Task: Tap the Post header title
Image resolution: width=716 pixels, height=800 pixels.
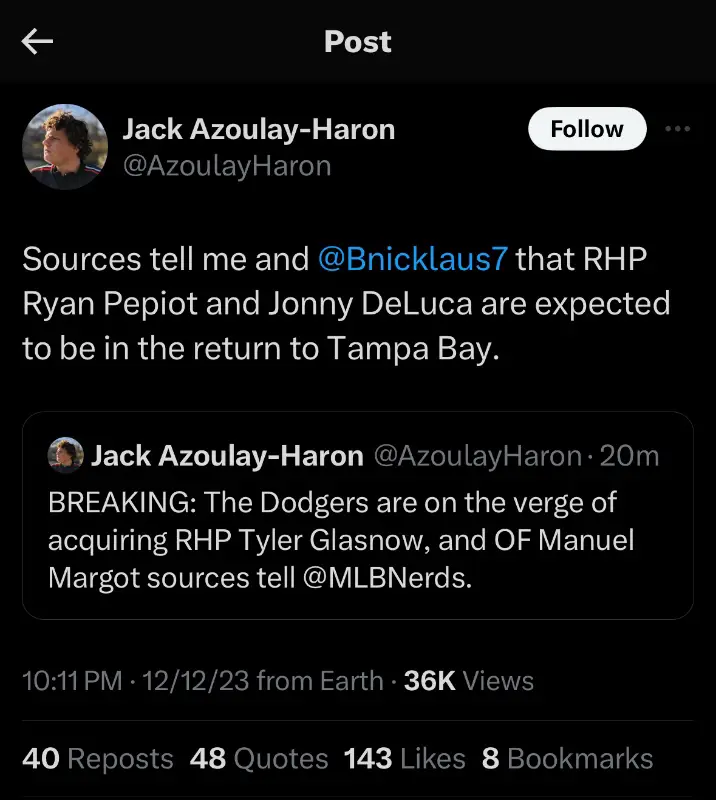Action: 358,41
